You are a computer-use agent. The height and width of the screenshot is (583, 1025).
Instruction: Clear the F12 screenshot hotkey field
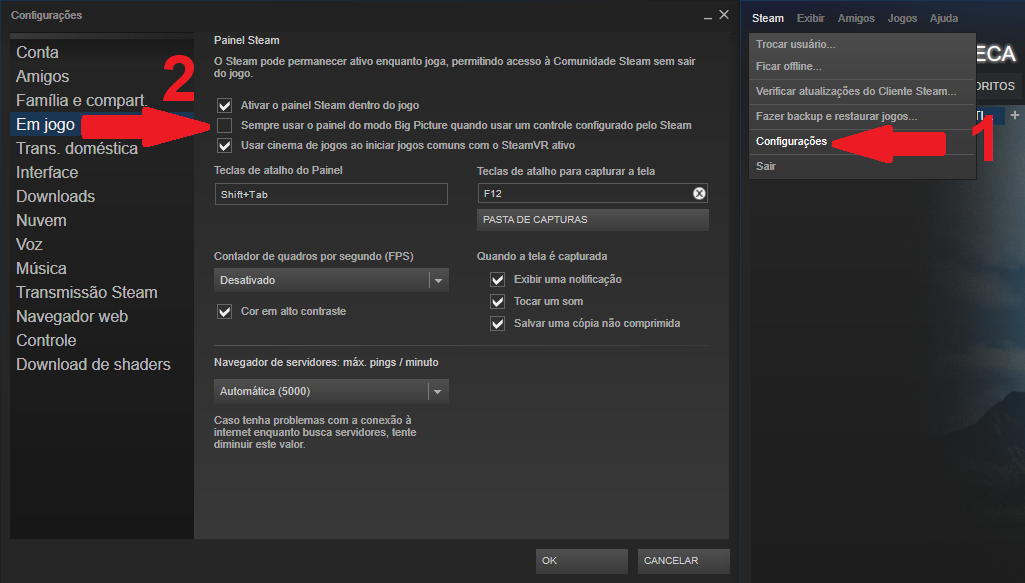coord(699,193)
